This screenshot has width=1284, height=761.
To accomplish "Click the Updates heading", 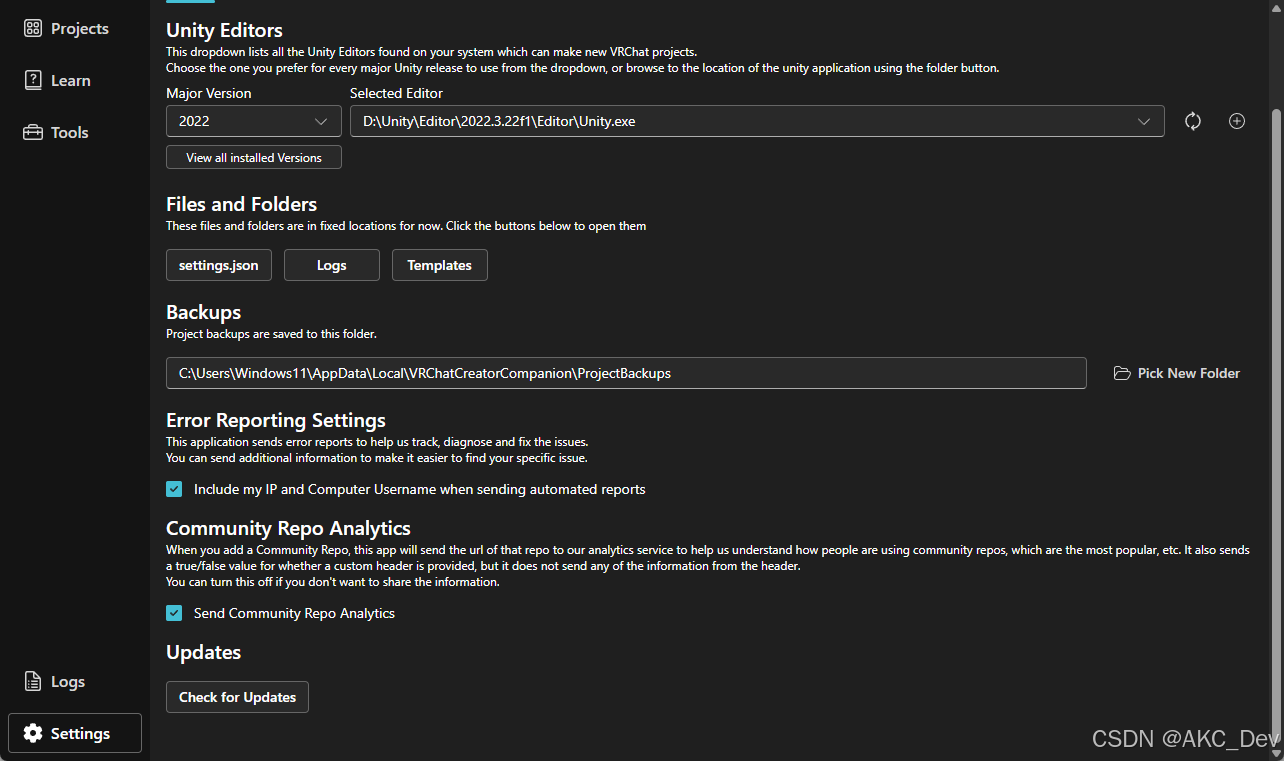I will (x=204, y=652).
